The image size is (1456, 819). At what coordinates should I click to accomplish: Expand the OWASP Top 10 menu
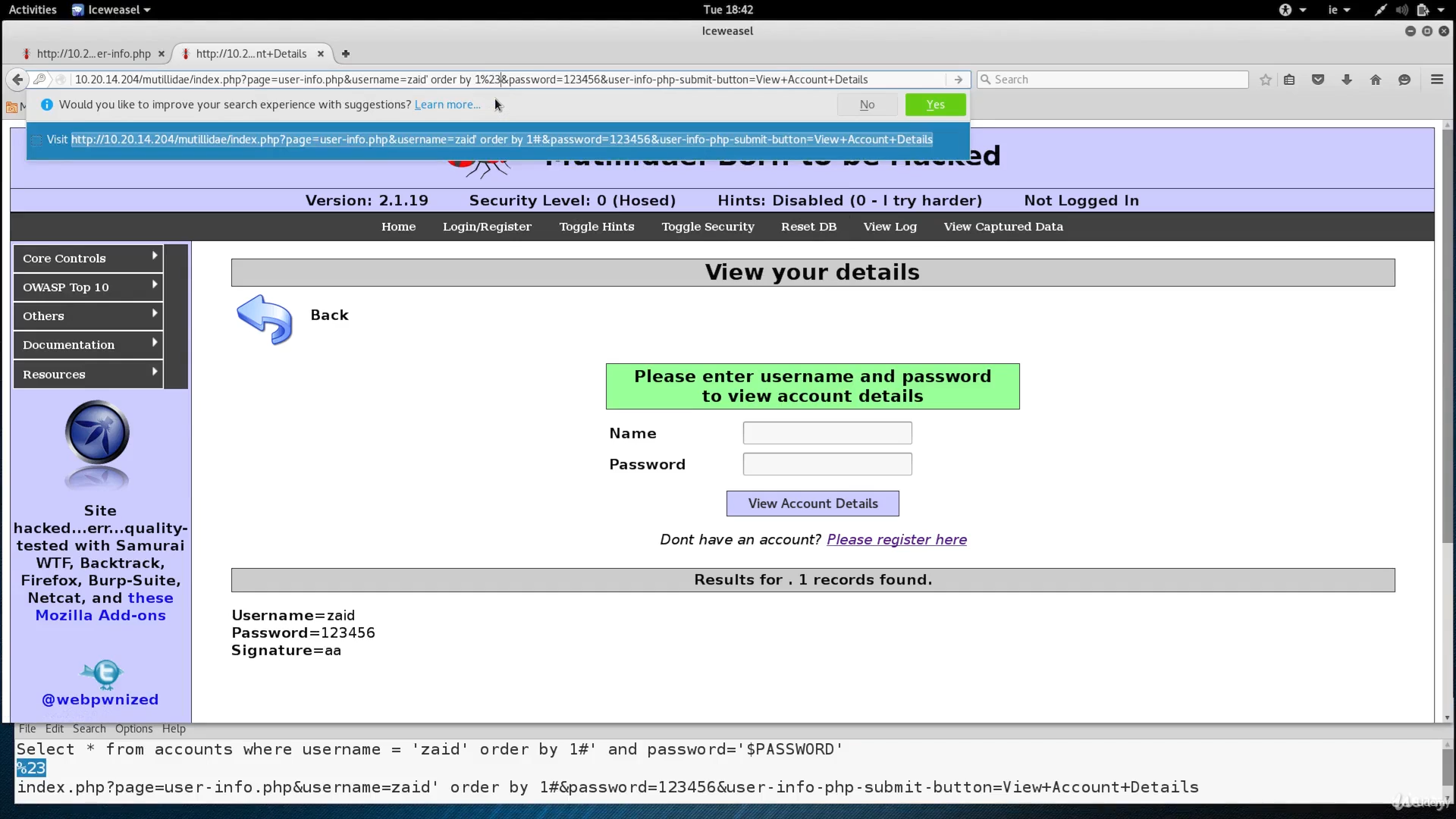click(88, 287)
